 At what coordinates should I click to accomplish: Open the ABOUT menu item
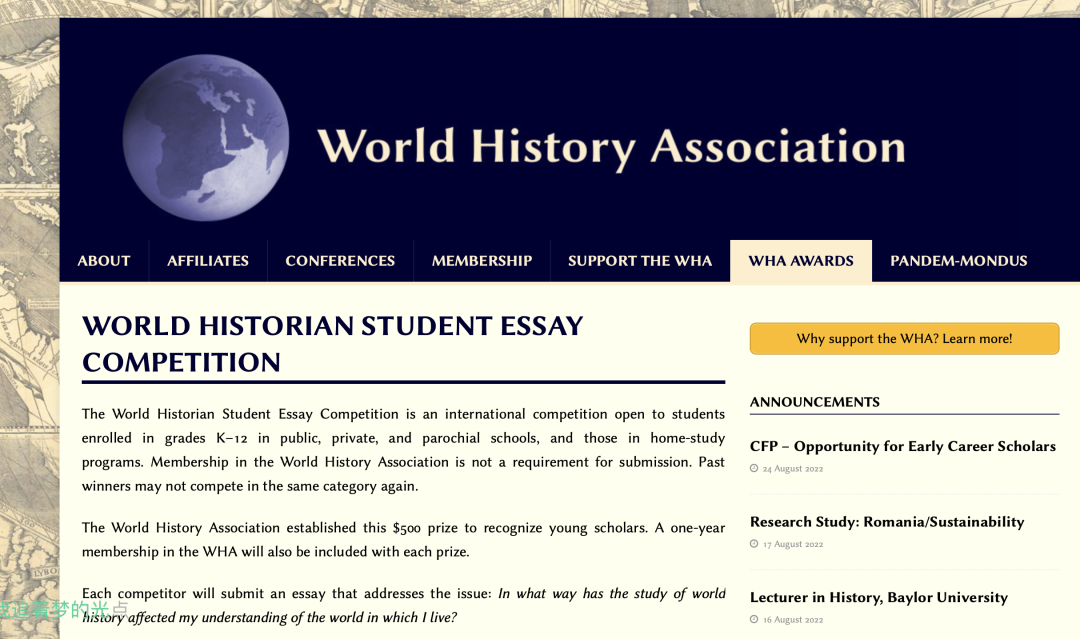(x=104, y=261)
